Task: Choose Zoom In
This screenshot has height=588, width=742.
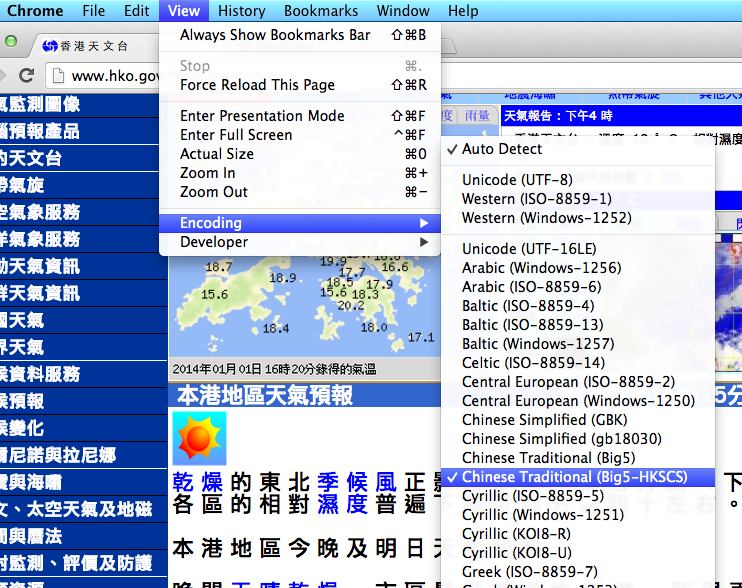Action: (x=300, y=173)
